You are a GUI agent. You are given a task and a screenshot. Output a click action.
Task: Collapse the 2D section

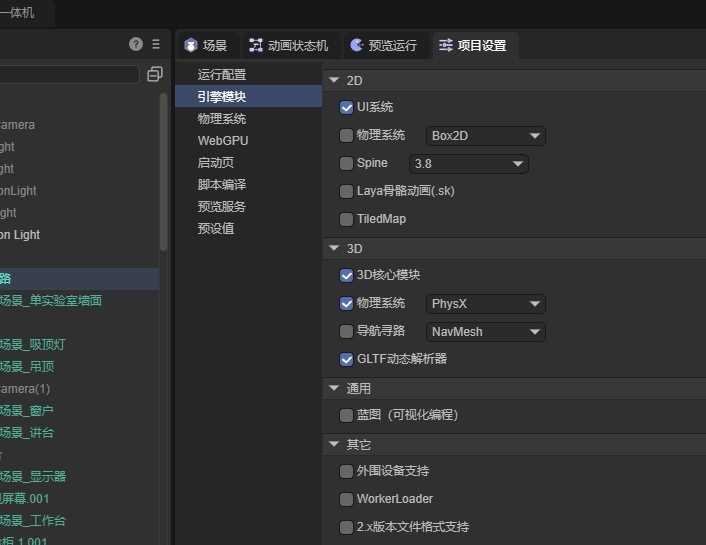tap(334, 80)
